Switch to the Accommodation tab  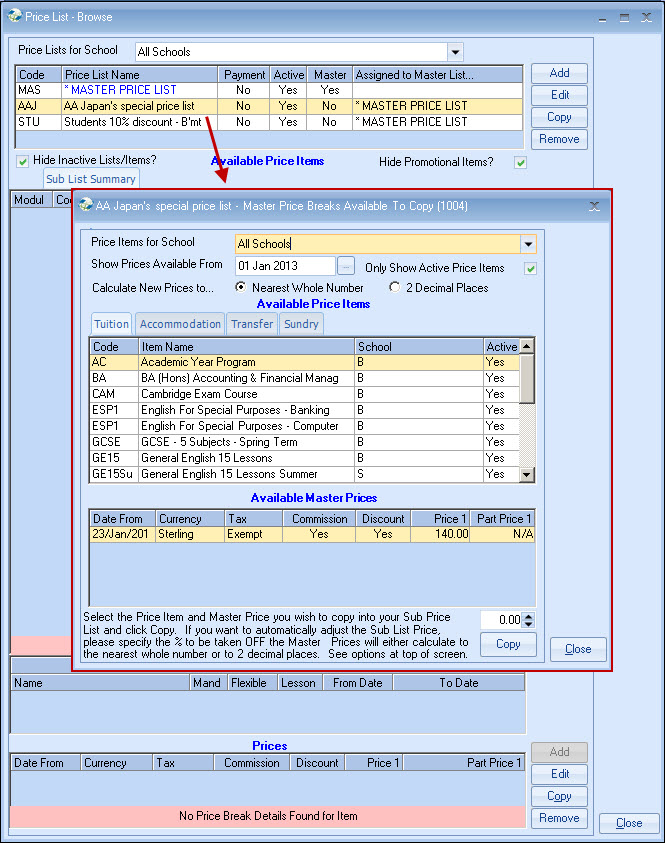tap(180, 324)
